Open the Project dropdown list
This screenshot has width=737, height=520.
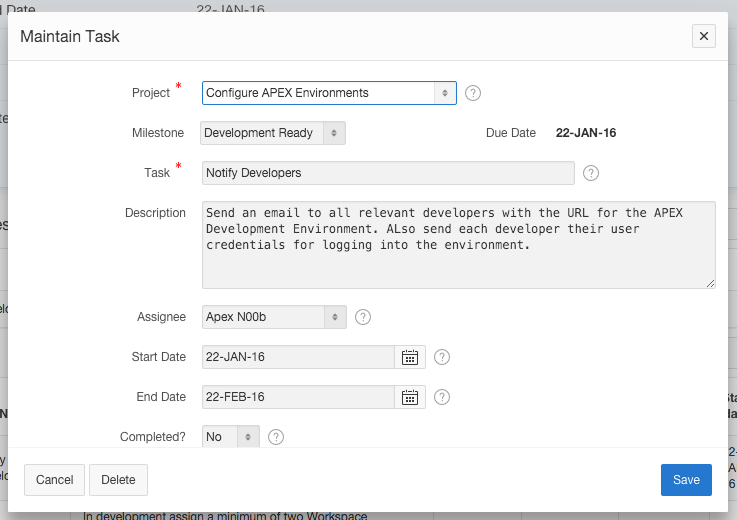coord(329,93)
